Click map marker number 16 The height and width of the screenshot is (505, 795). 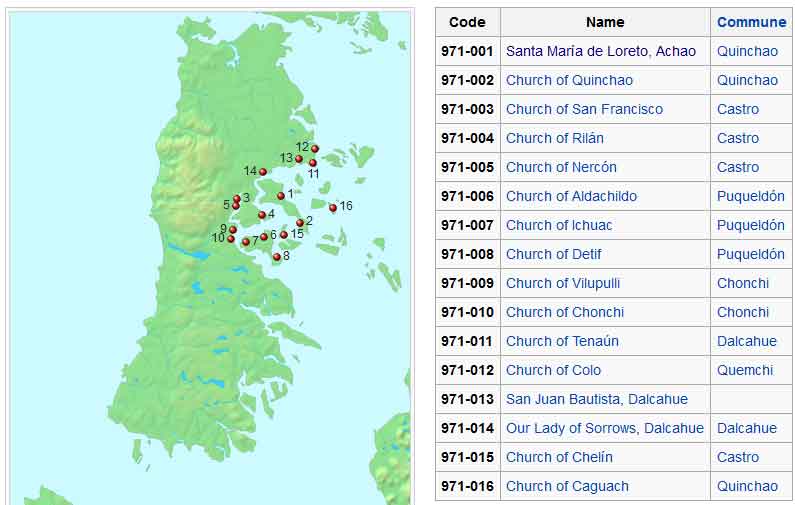(x=333, y=208)
